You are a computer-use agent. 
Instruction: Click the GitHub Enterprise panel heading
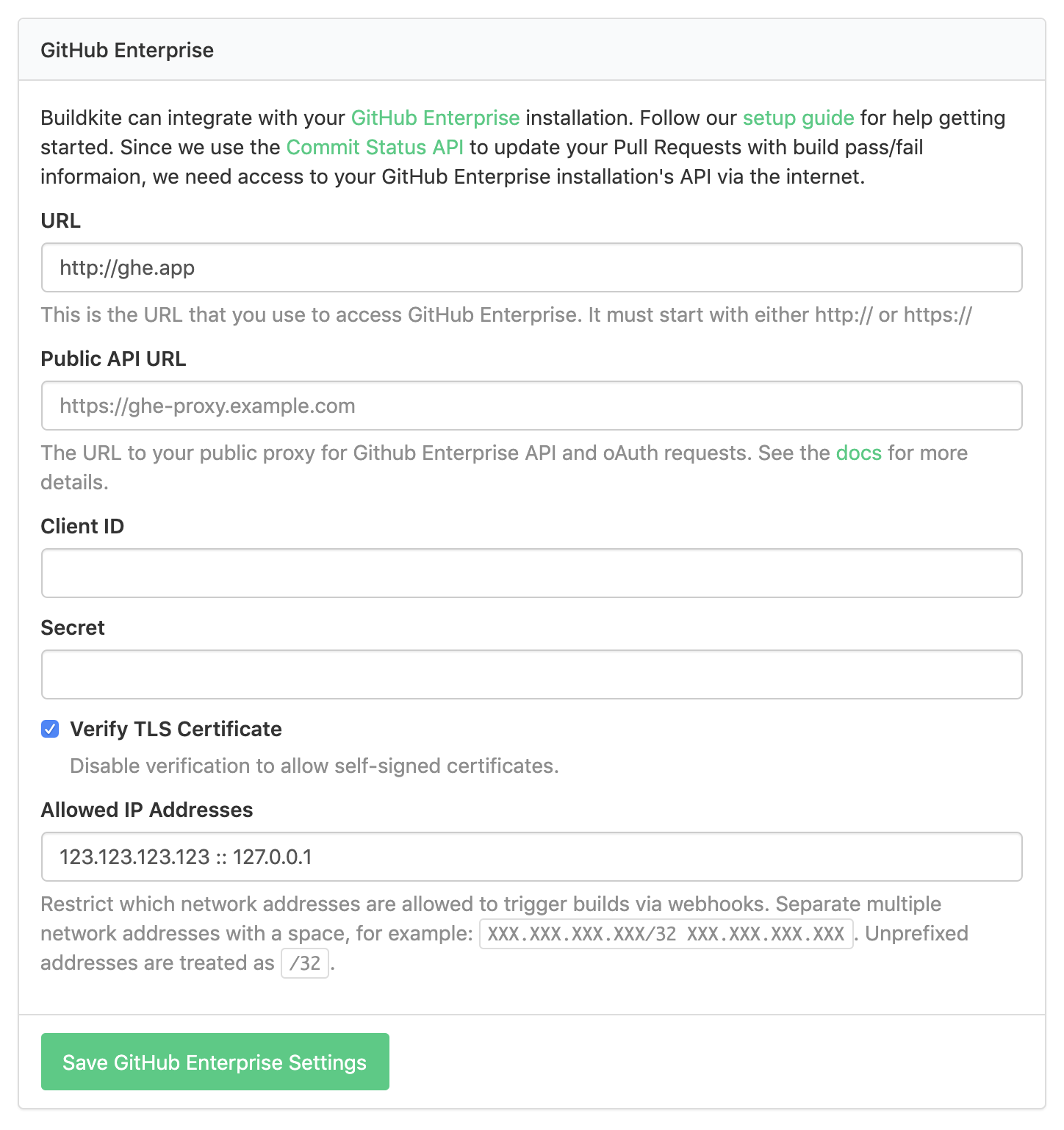pos(127,50)
